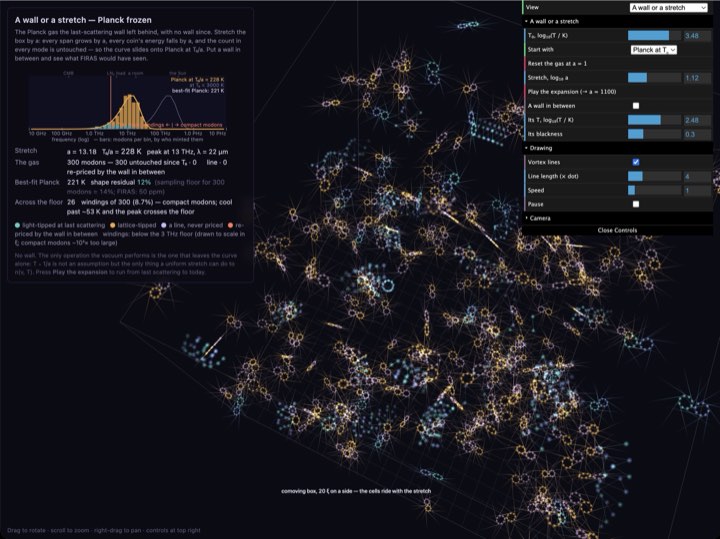Adjust the 'Its blackness' slider

[654, 134]
